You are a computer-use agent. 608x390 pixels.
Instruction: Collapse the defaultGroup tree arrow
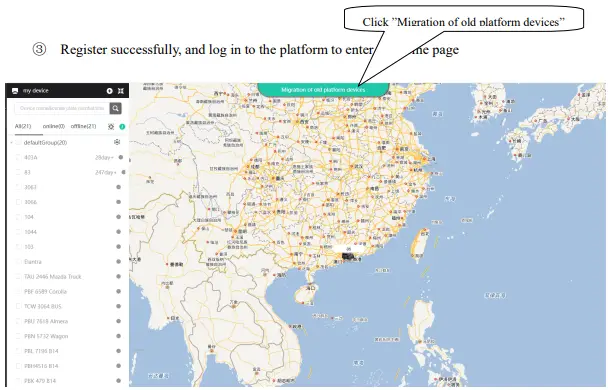click(11, 143)
